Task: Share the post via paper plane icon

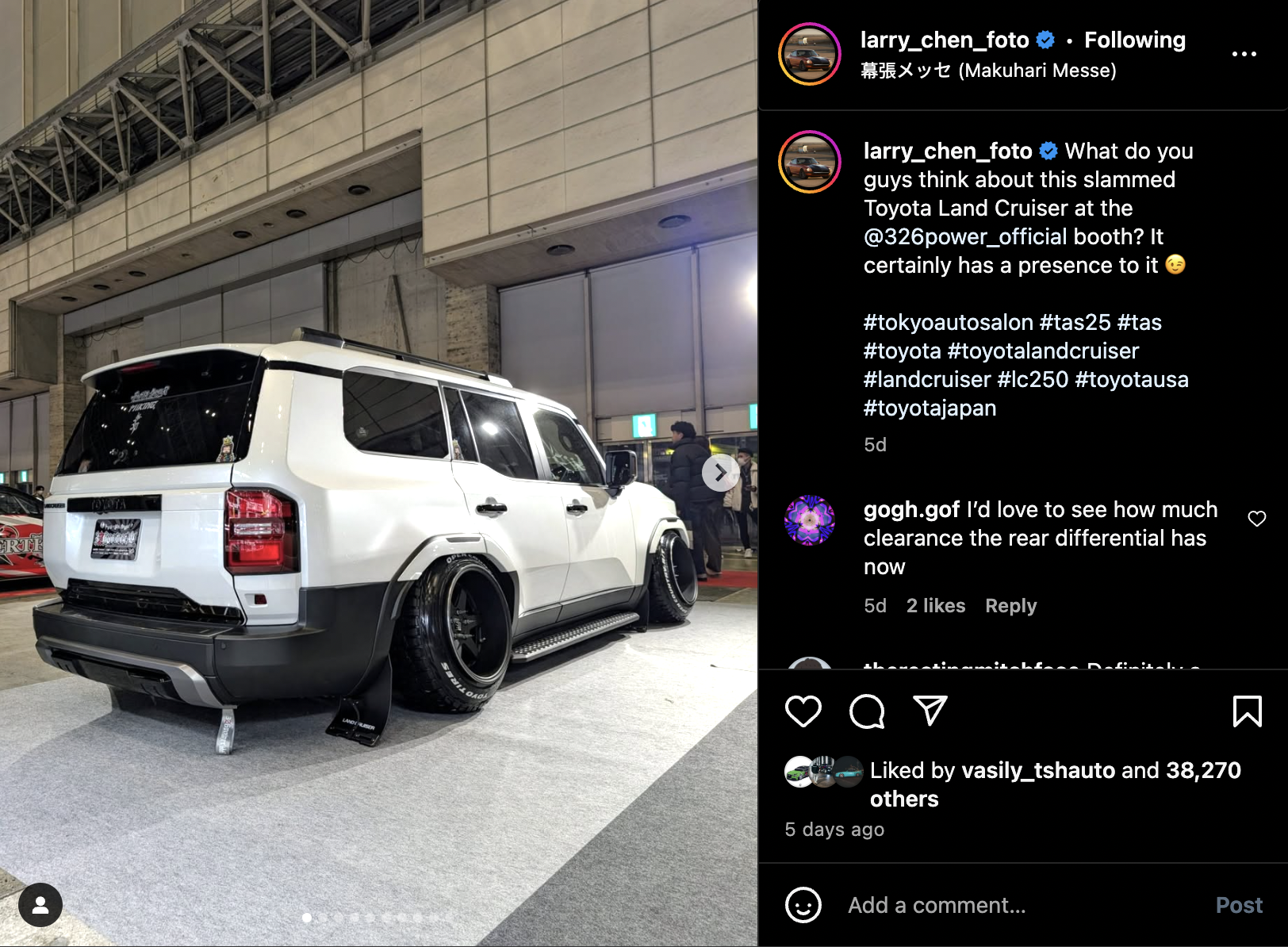Action: 930,711
